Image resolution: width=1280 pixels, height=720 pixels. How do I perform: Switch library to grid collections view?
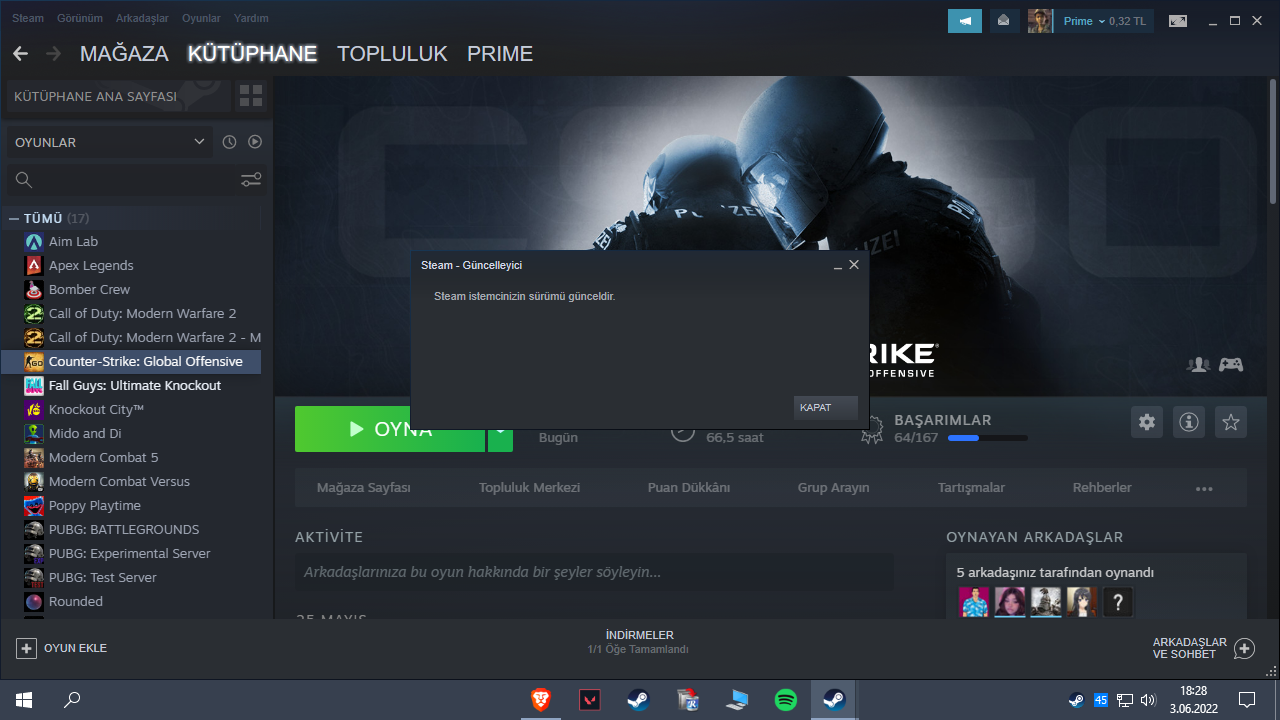[x=251, y=96]
